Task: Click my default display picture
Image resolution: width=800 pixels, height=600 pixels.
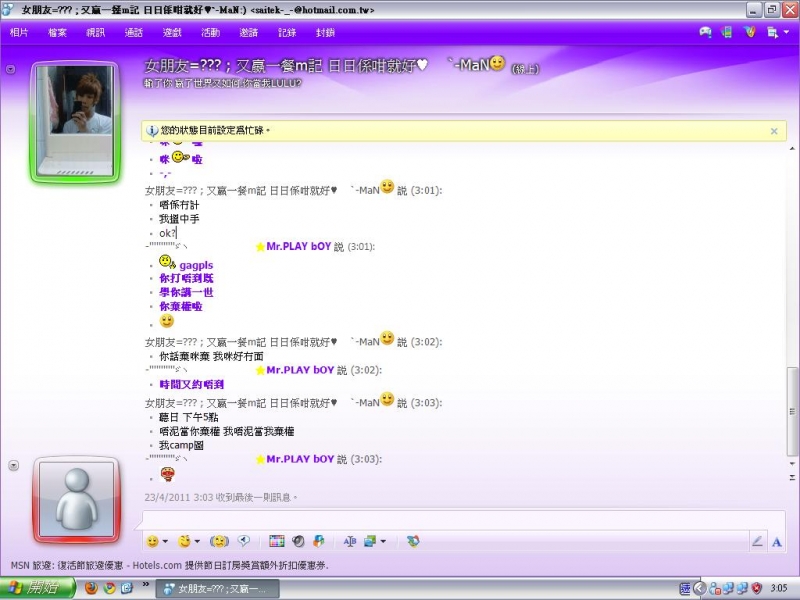Action: coord(77,499)
